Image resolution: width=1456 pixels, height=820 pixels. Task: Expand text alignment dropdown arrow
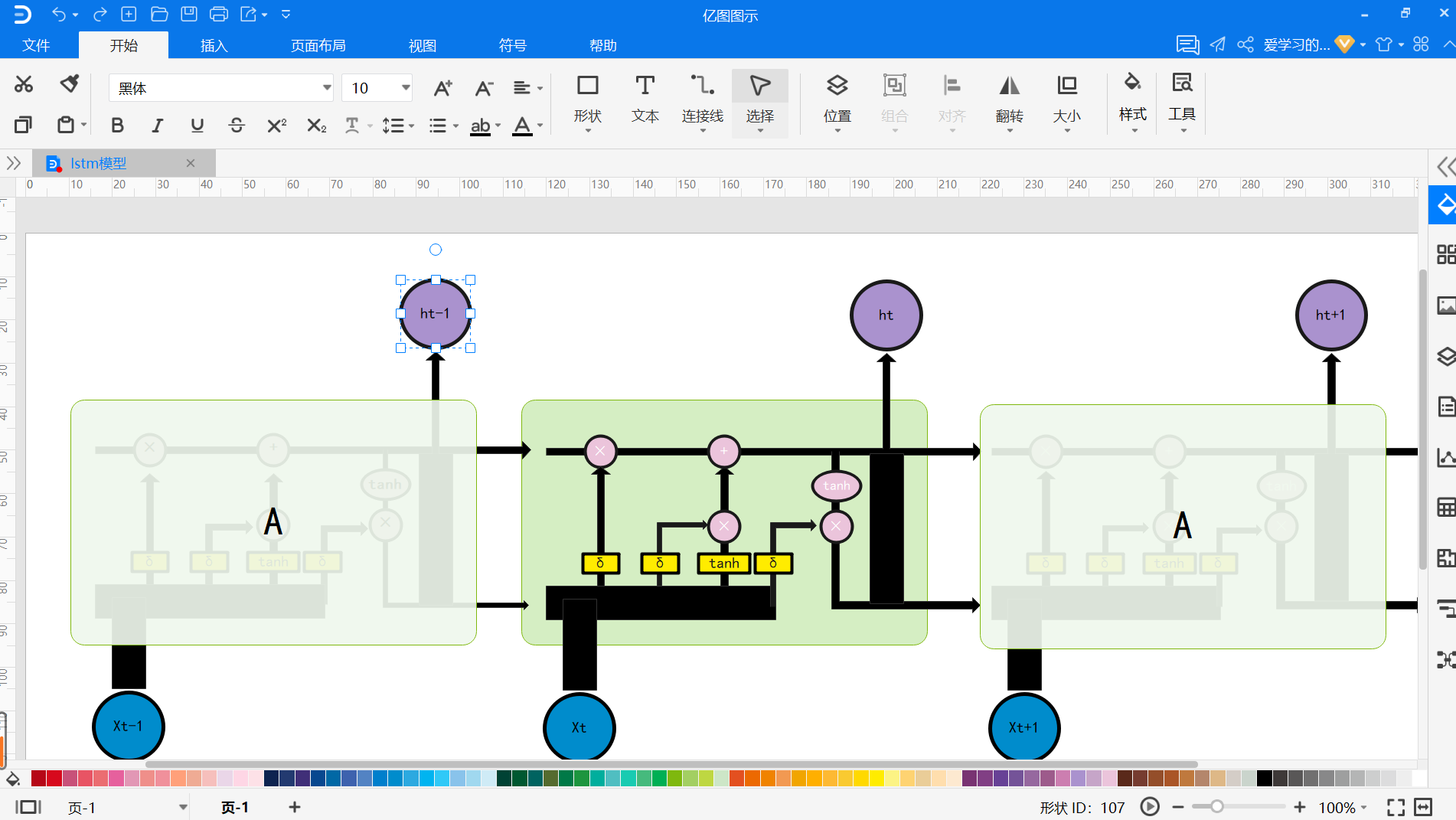[x=540, y=88]
